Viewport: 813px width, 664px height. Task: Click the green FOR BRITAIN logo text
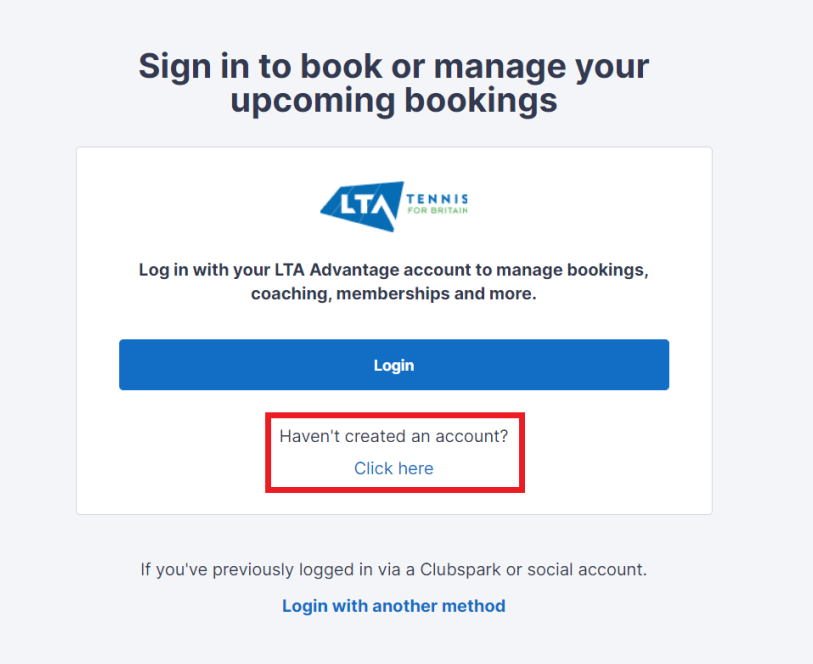click(438, 210)
